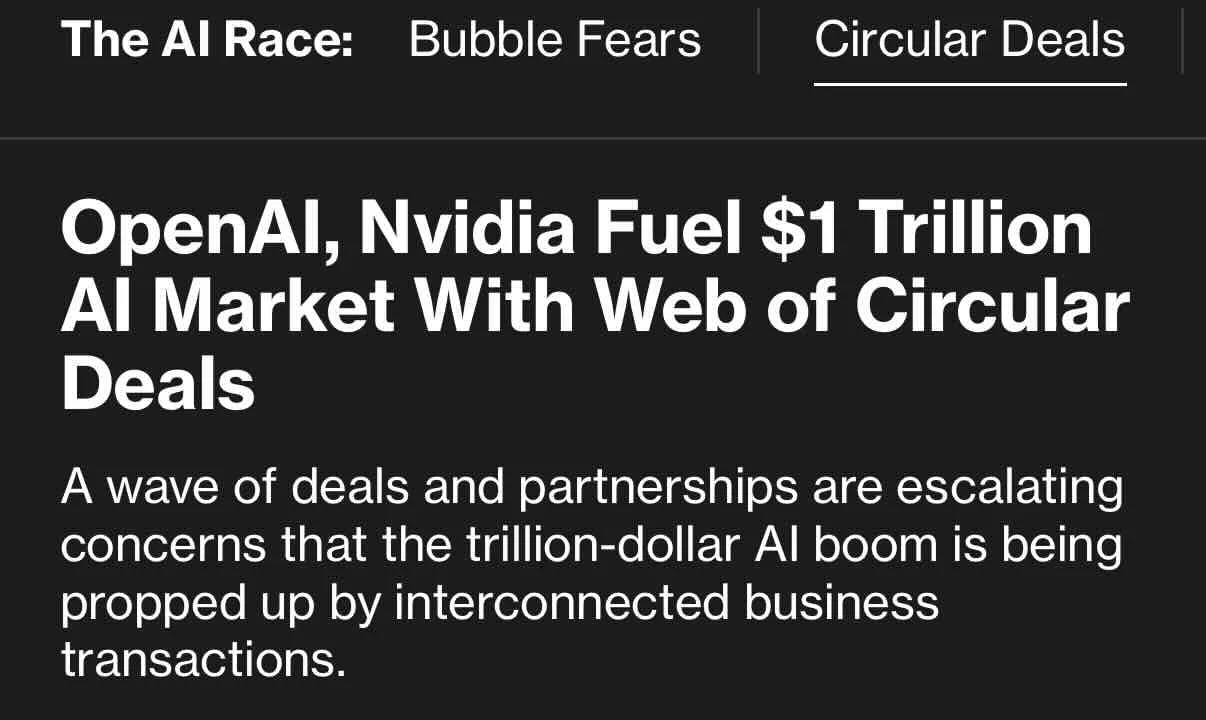Click the underline beneath Circular Deals tab
Screen dimensions: 1206x720
[x=970, y=84]
